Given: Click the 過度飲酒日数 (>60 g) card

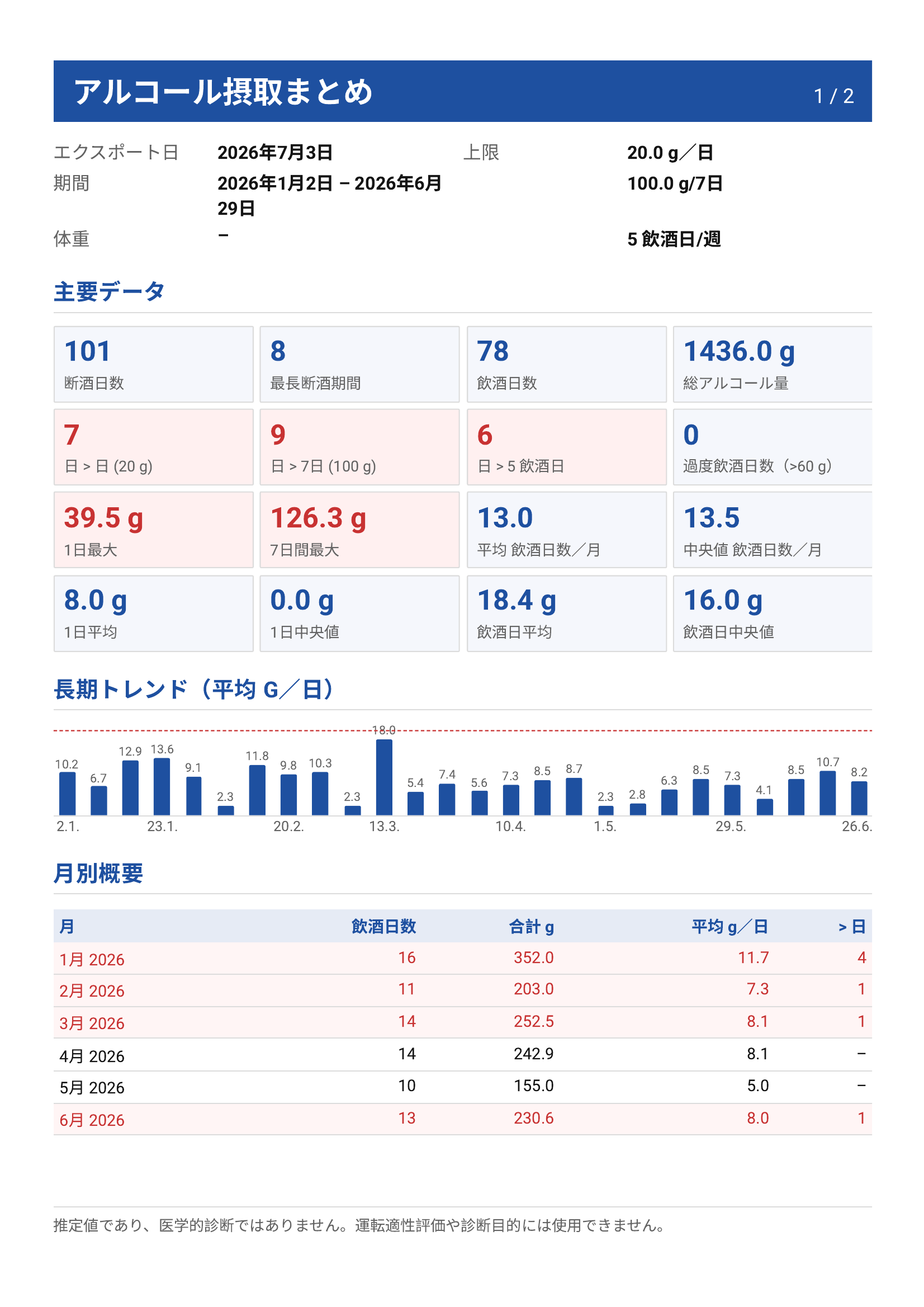Looking at the screenshot, I should click(773, 447).
